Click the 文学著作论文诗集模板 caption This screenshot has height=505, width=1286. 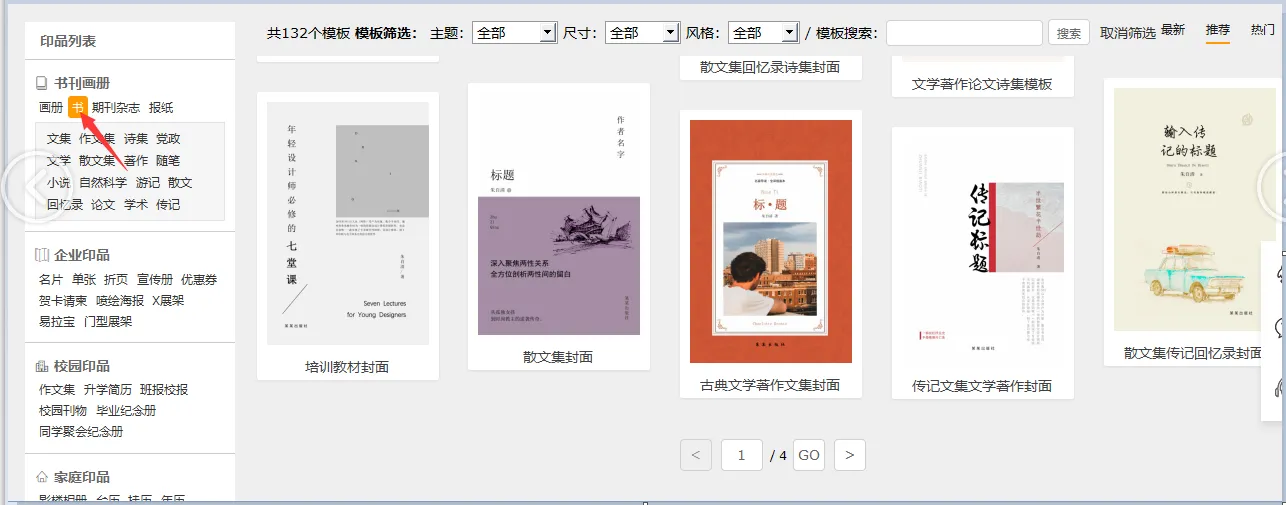(982, 84)
